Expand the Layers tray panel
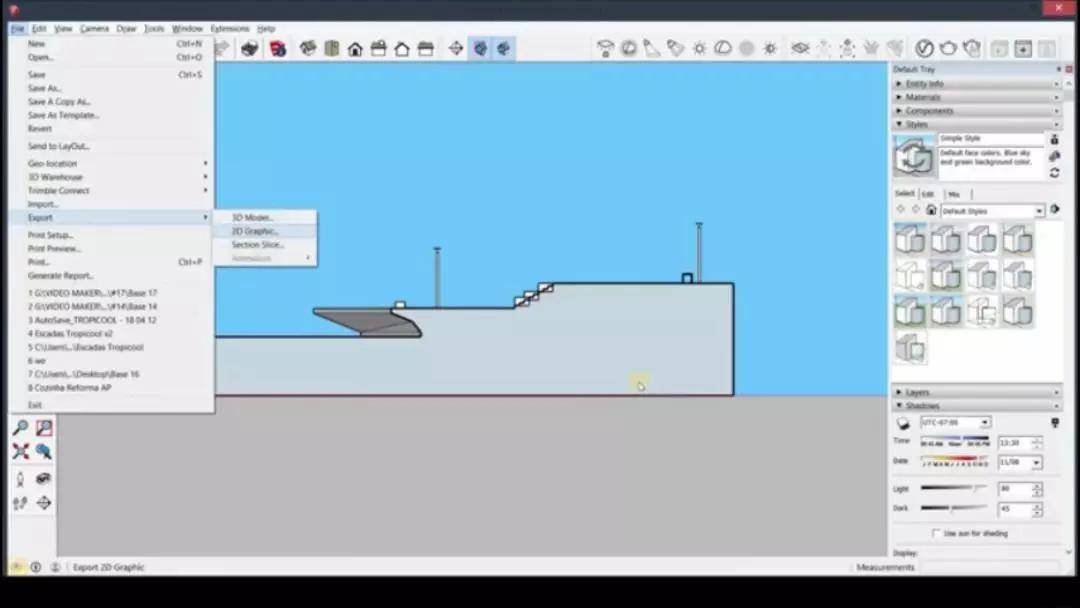The width and height of the screenshot is (1080, 608). click(x=917, y=392)
